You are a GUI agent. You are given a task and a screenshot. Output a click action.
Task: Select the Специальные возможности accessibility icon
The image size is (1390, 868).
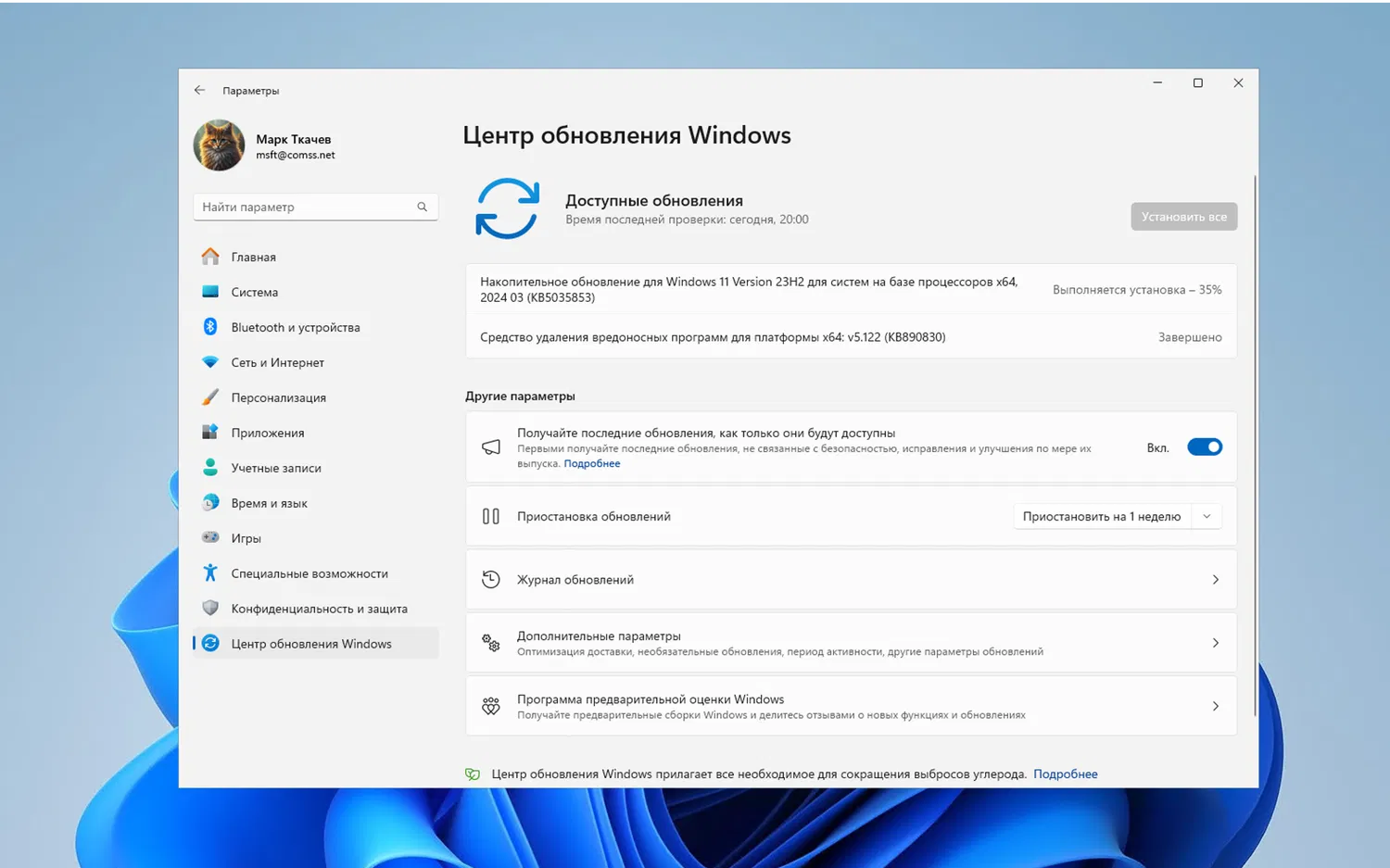pyautogui.click(x=210, y=573)
